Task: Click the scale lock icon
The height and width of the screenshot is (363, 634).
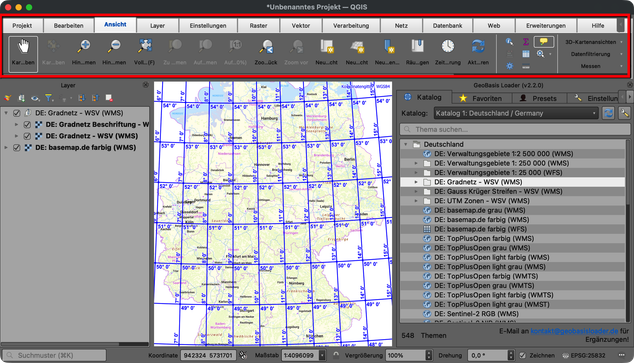Action: coord(336,355)
